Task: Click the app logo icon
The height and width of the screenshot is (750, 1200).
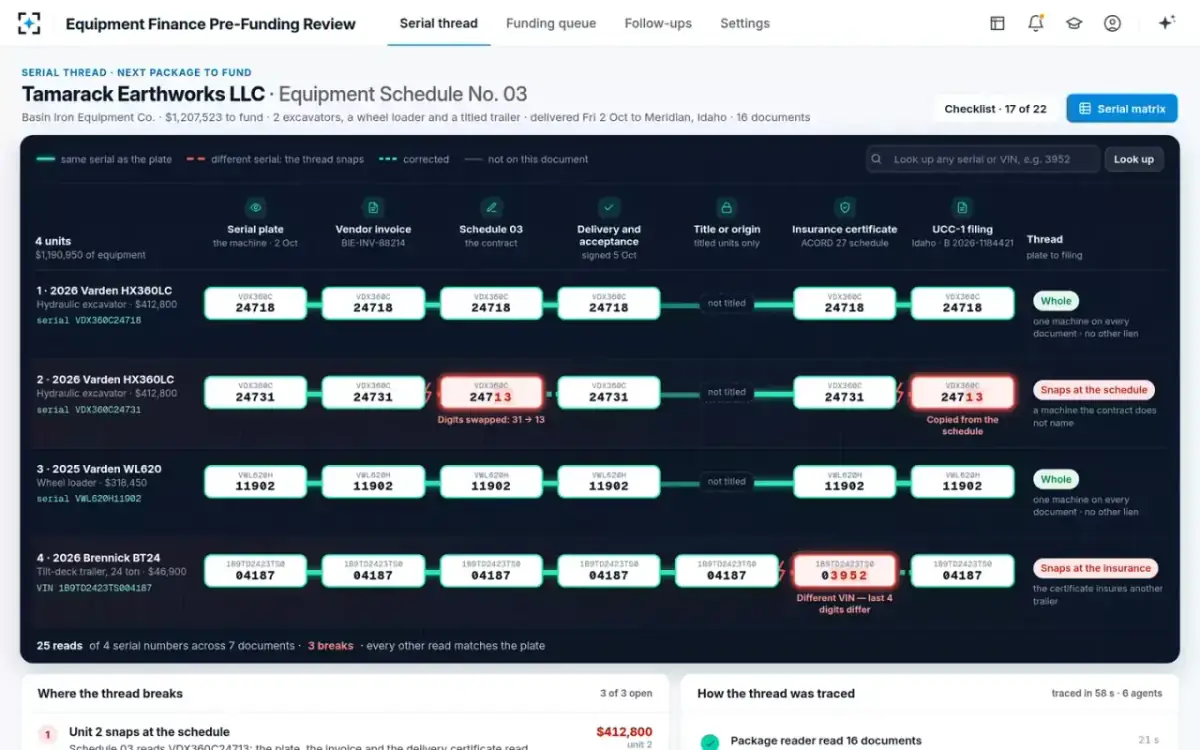Action: tap(30, 23)
